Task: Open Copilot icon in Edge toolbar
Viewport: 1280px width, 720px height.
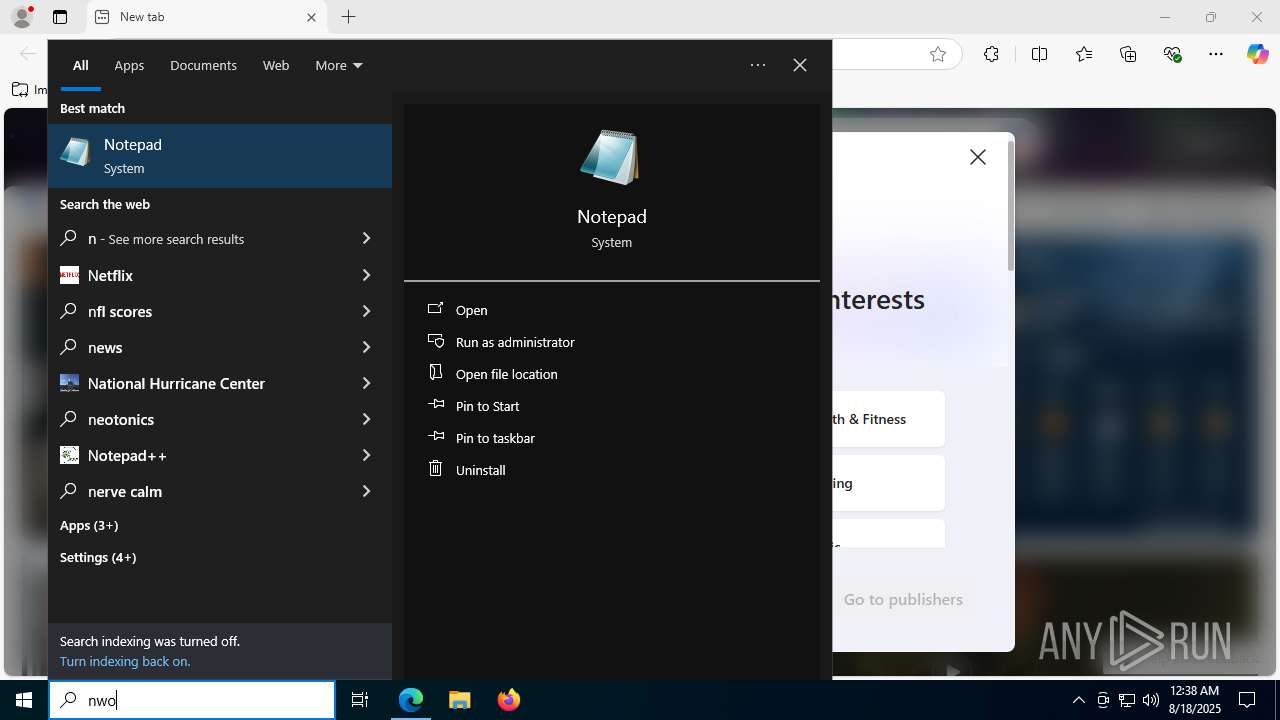Action: [x=1257, y=55]
